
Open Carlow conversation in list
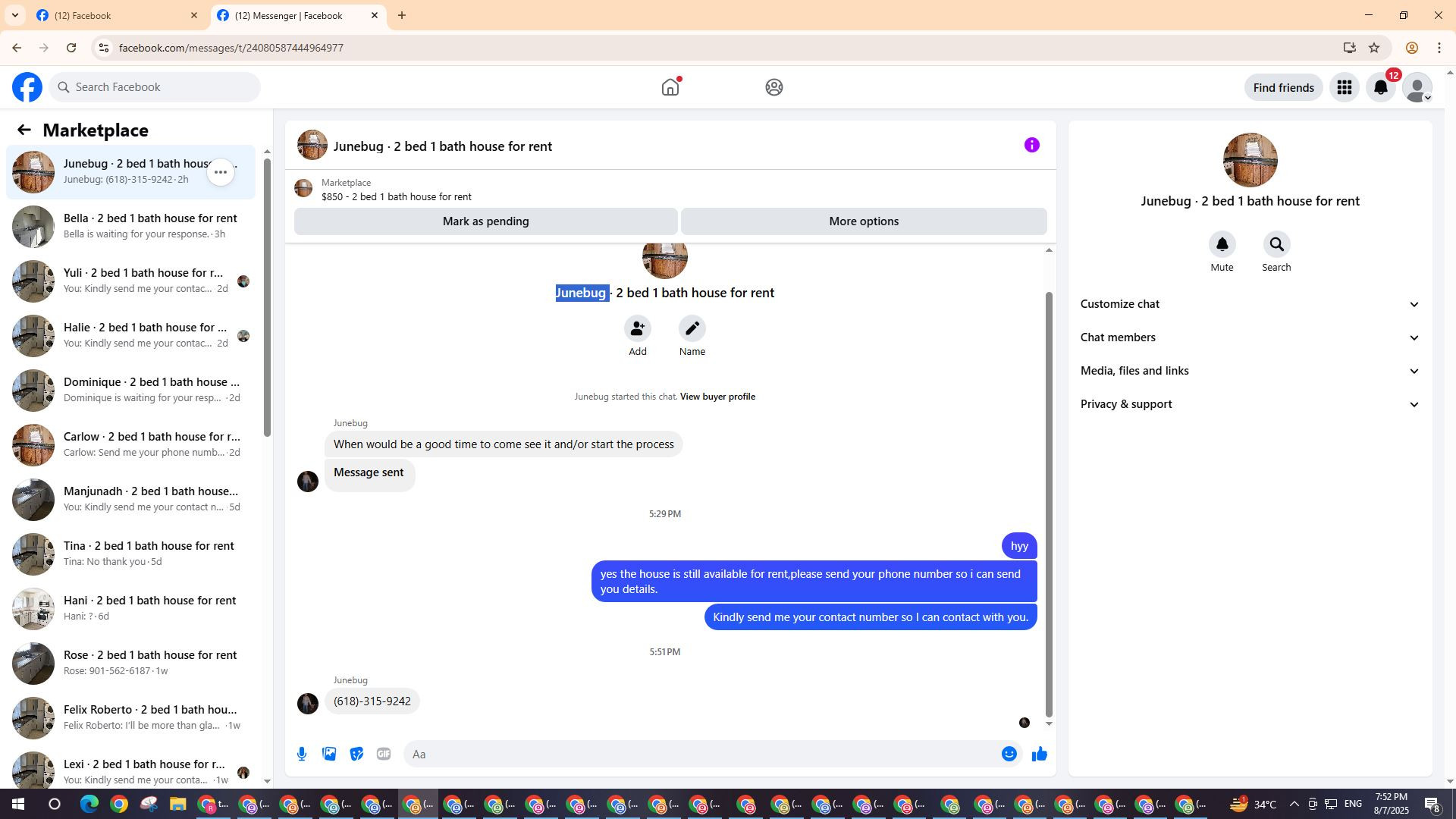(x=130, y=444)
